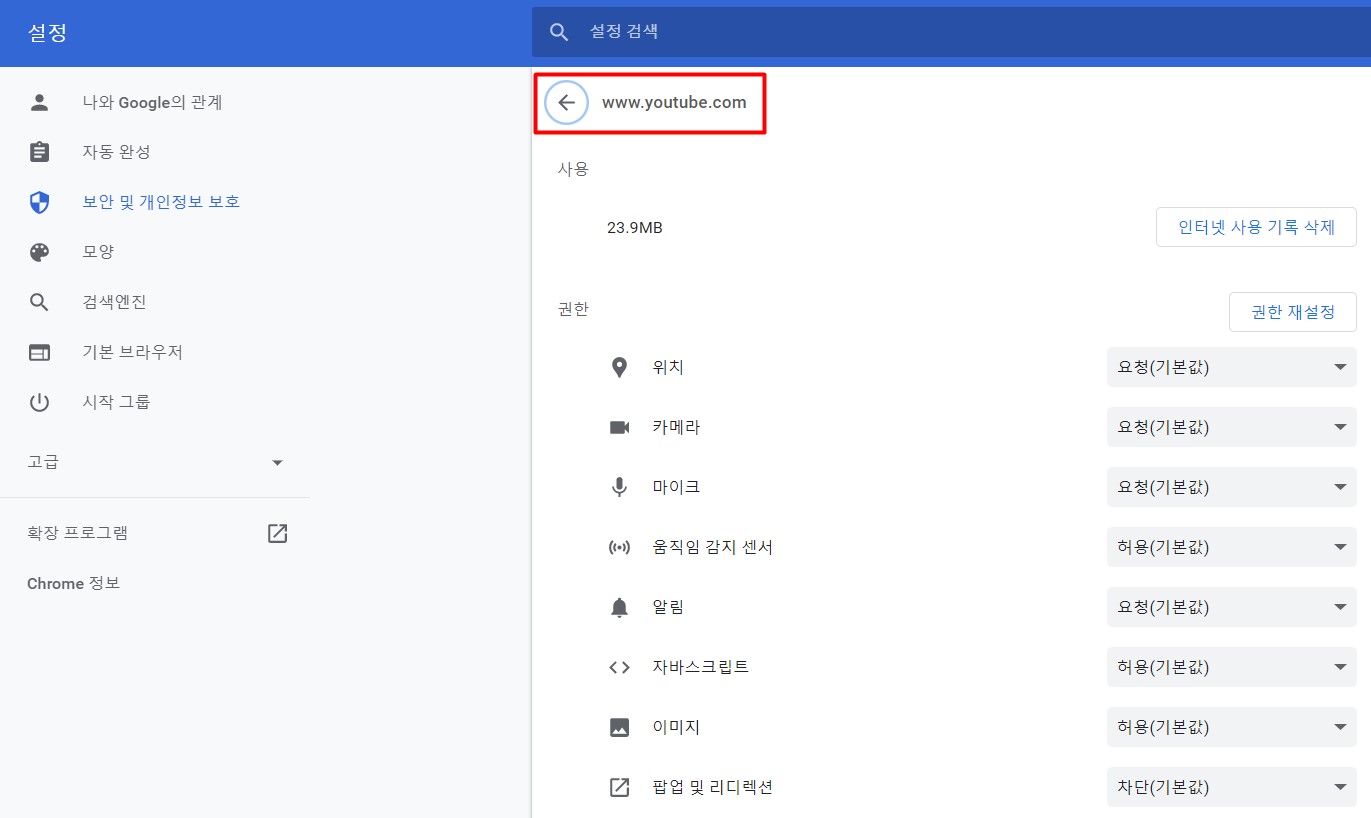
Task: Open the 카메라 permission dropdown
Action: (x=1231, y=427)
